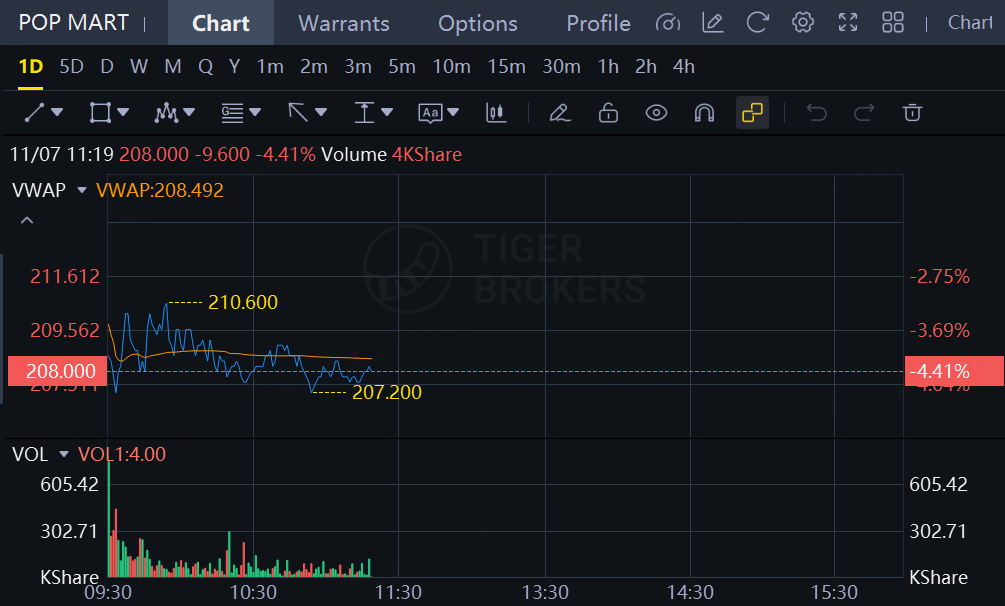Refresh the chart with the reload icon
This screenshot has height=606, width=1005.
(758, 23)
